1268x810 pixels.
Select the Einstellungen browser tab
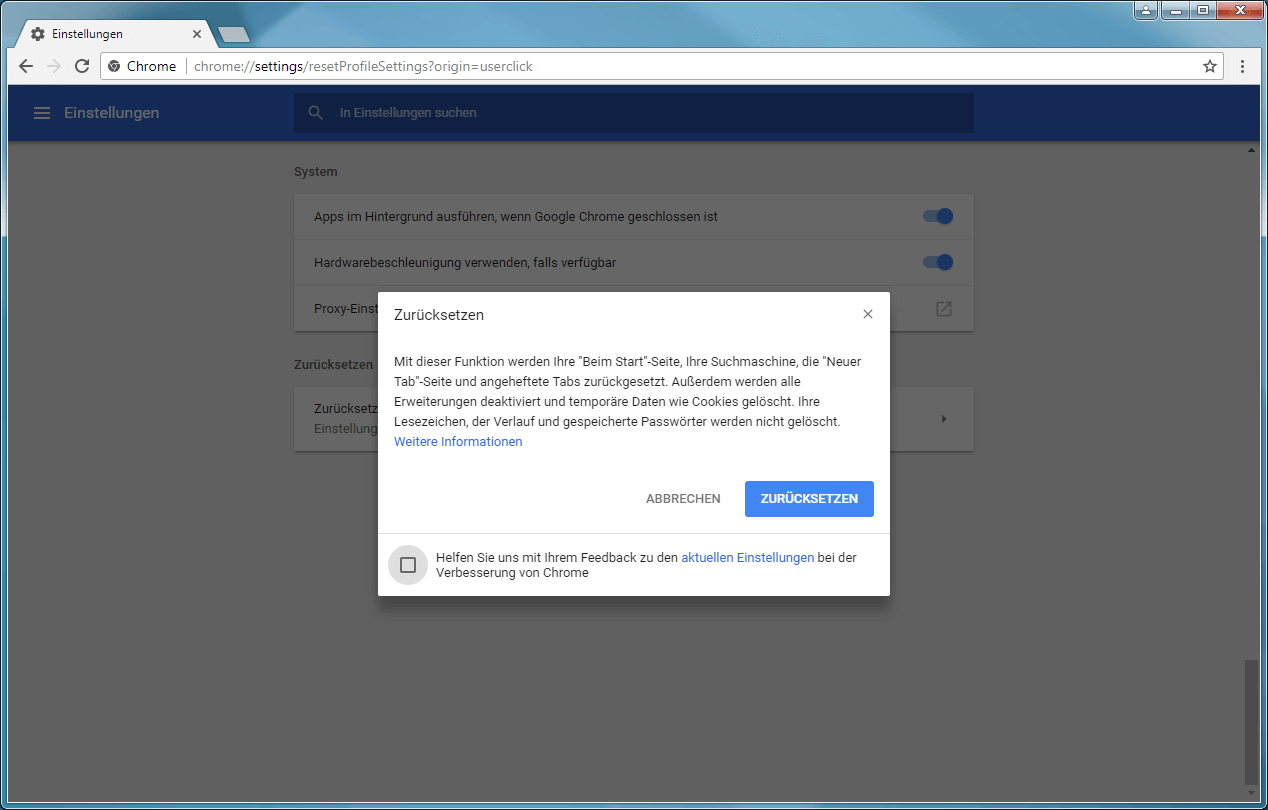[115, 34]
